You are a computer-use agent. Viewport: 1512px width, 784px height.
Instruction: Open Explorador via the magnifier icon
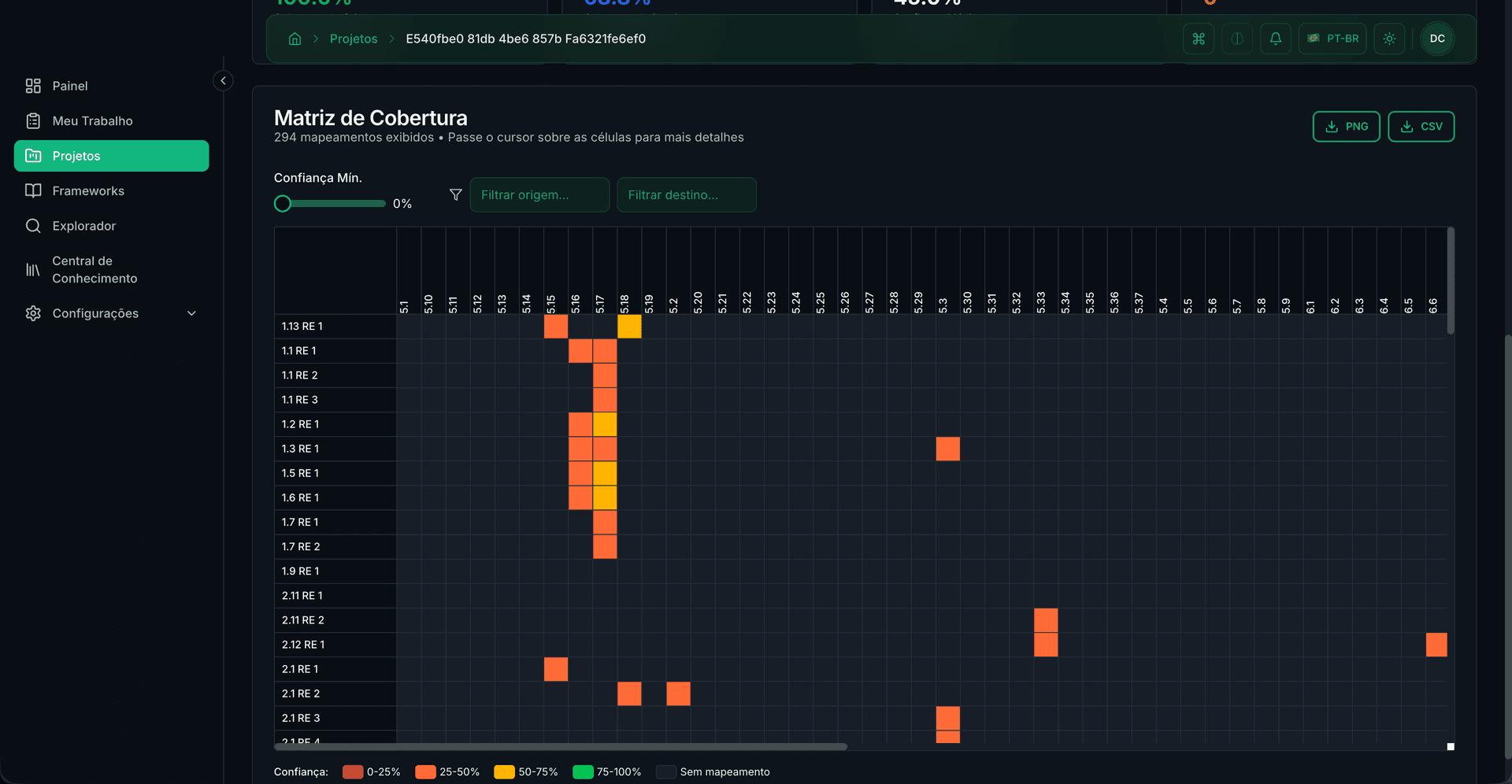pyautogui.click(x=83, y=226)
